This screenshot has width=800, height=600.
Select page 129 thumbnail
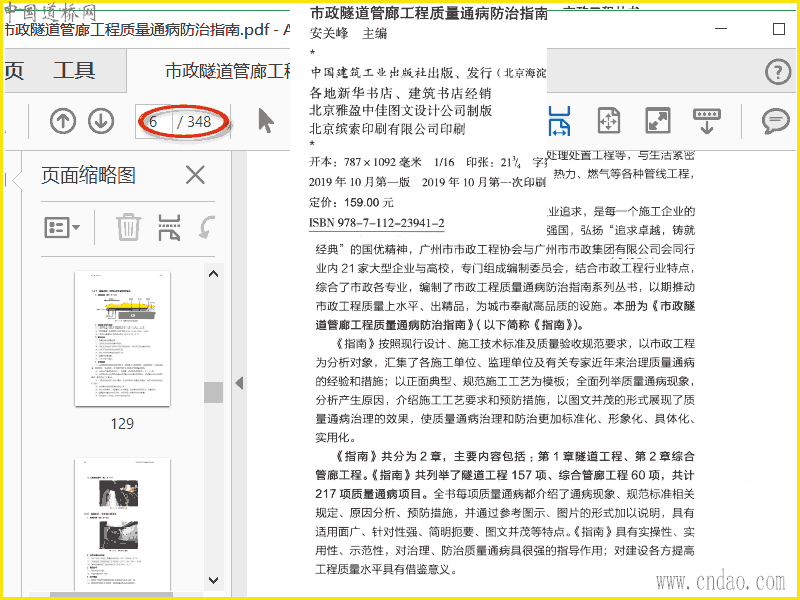coord(122,339)
